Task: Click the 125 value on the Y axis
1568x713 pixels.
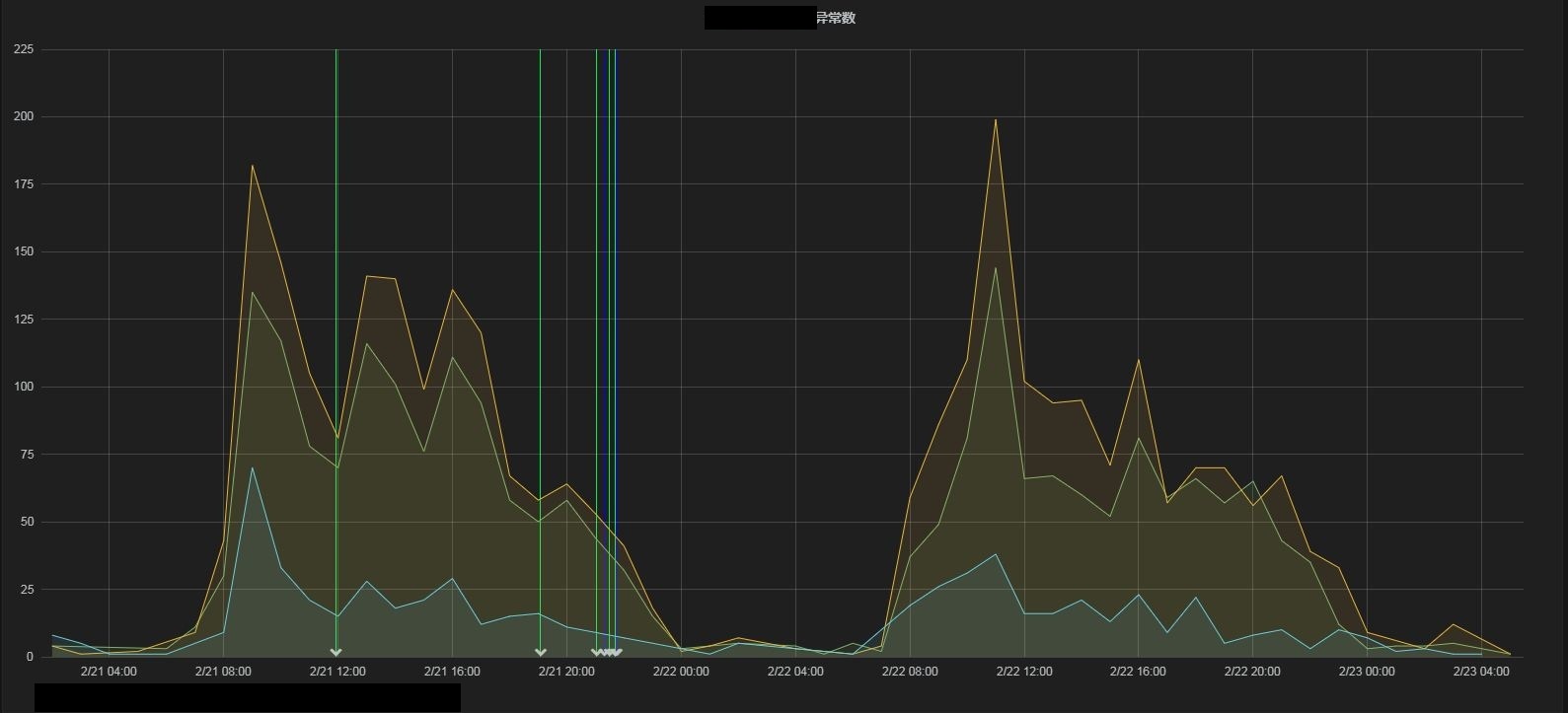Action: [24, 320]
